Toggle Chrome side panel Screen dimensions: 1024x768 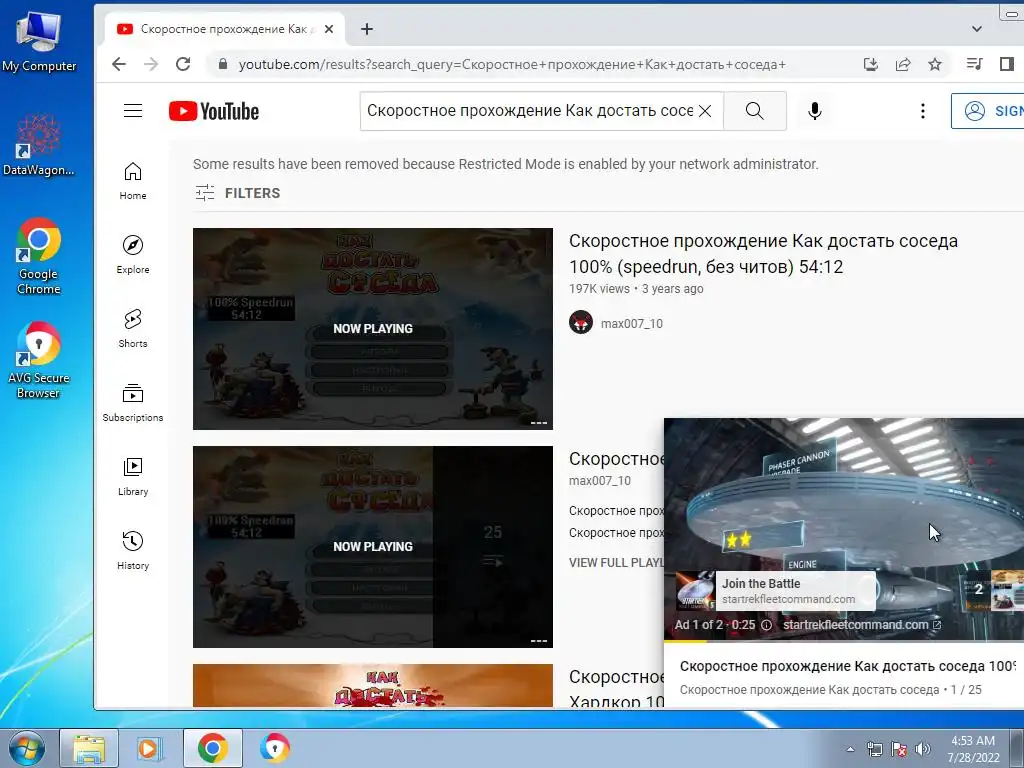(x=1006, y=64)
